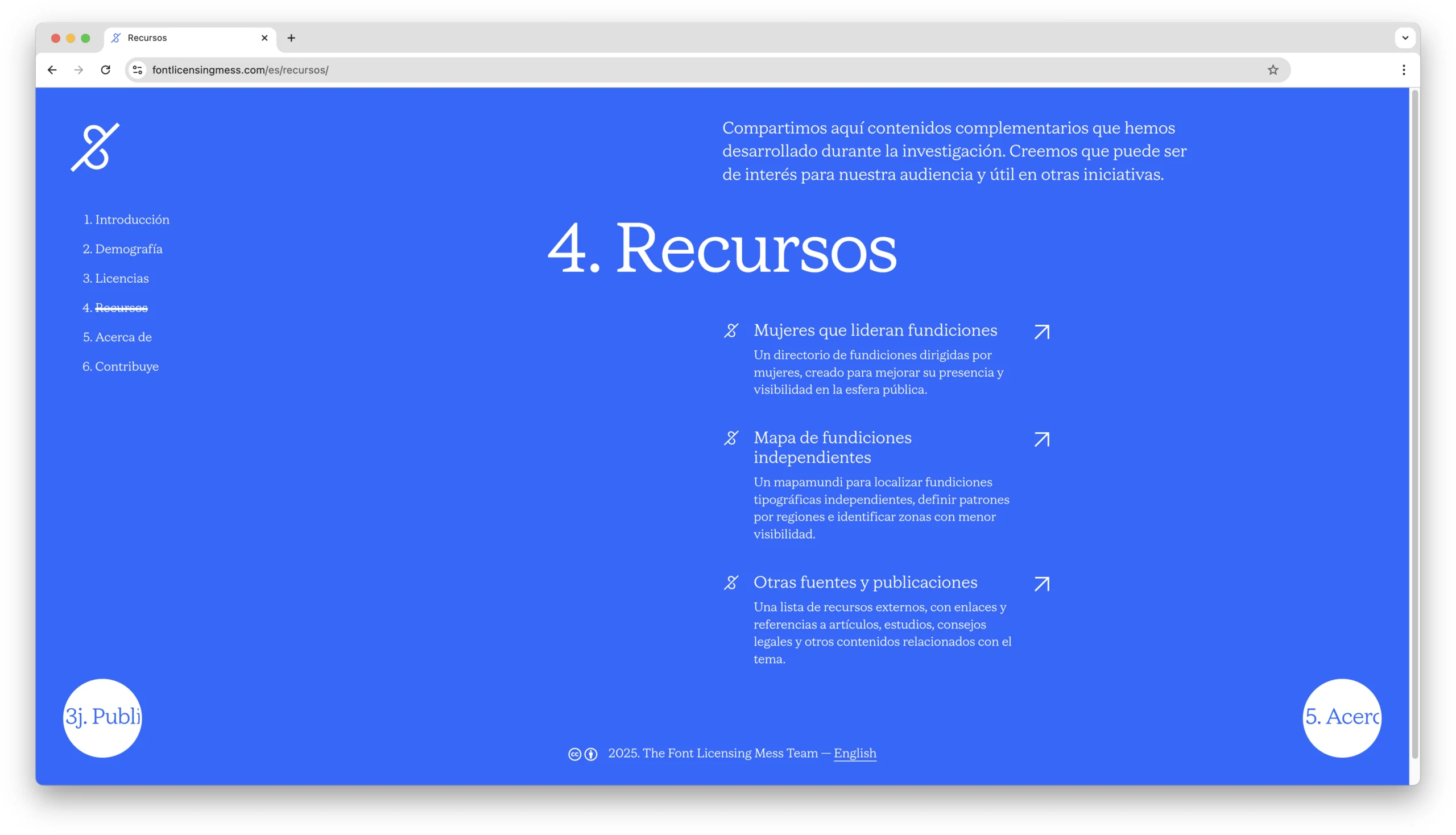Open a new tab with the plus button
The height and width of the screenshot is (835, 1456).
(x=291, y=38)
